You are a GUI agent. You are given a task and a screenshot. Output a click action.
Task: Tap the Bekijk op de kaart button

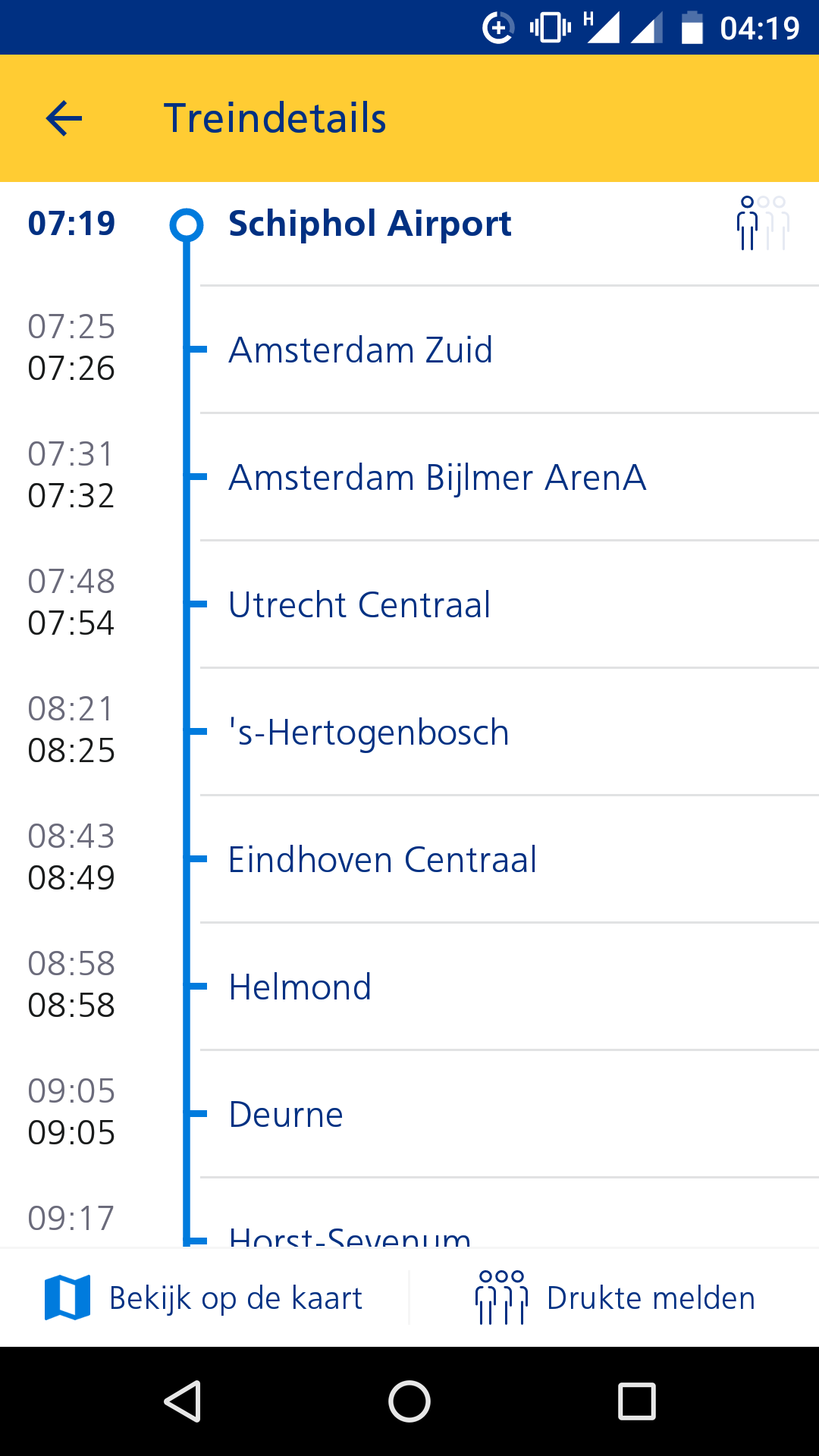coord(205,1298)
